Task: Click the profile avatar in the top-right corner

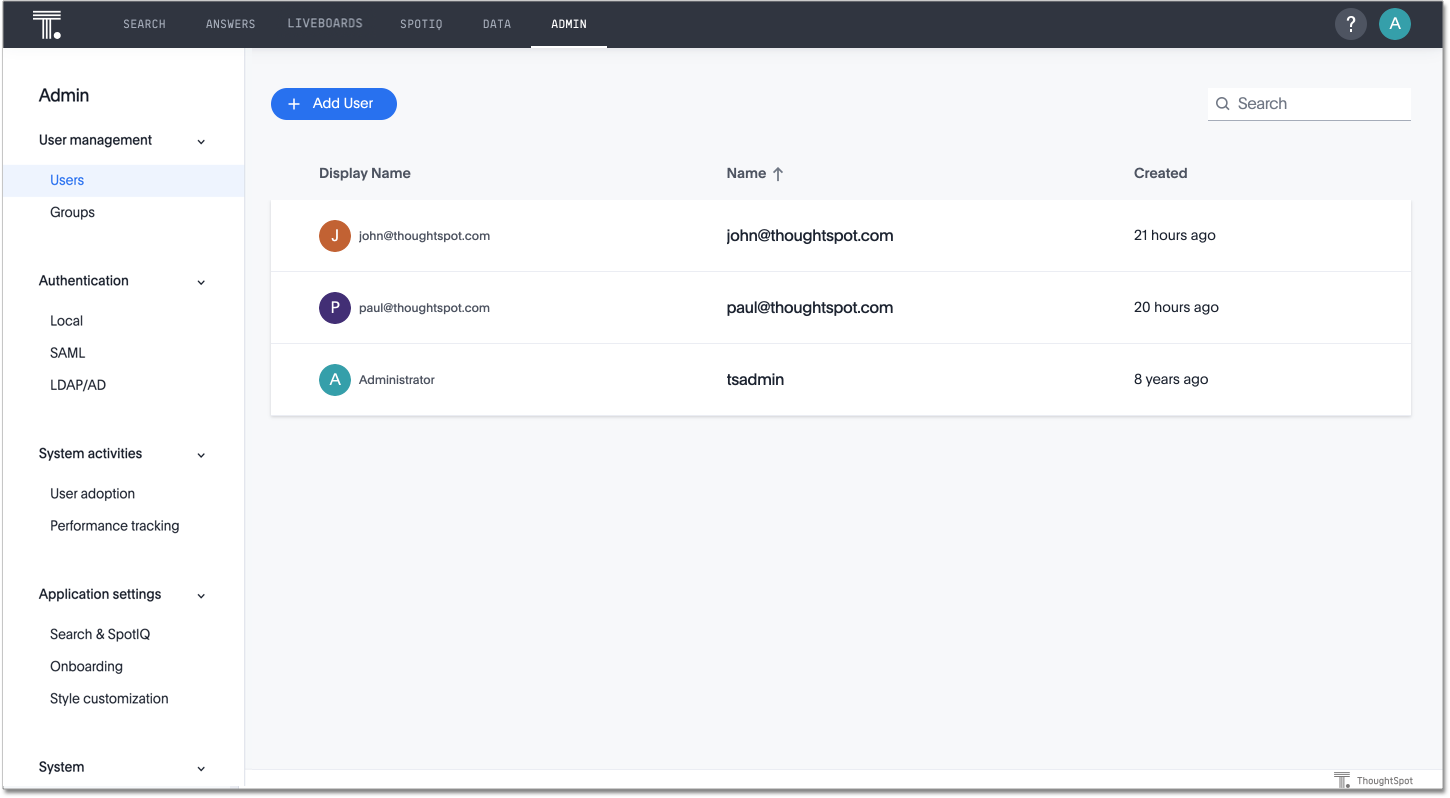Action: [1395, 23]
